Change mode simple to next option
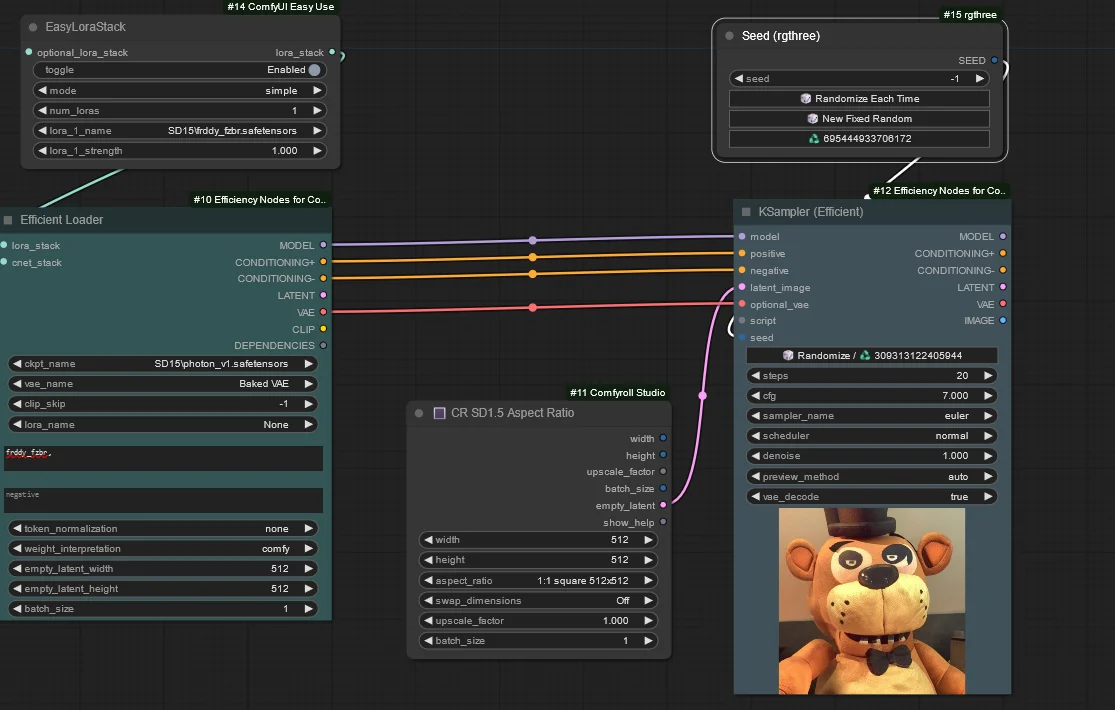Screen dimensions: 1115x710 point(317,90)
